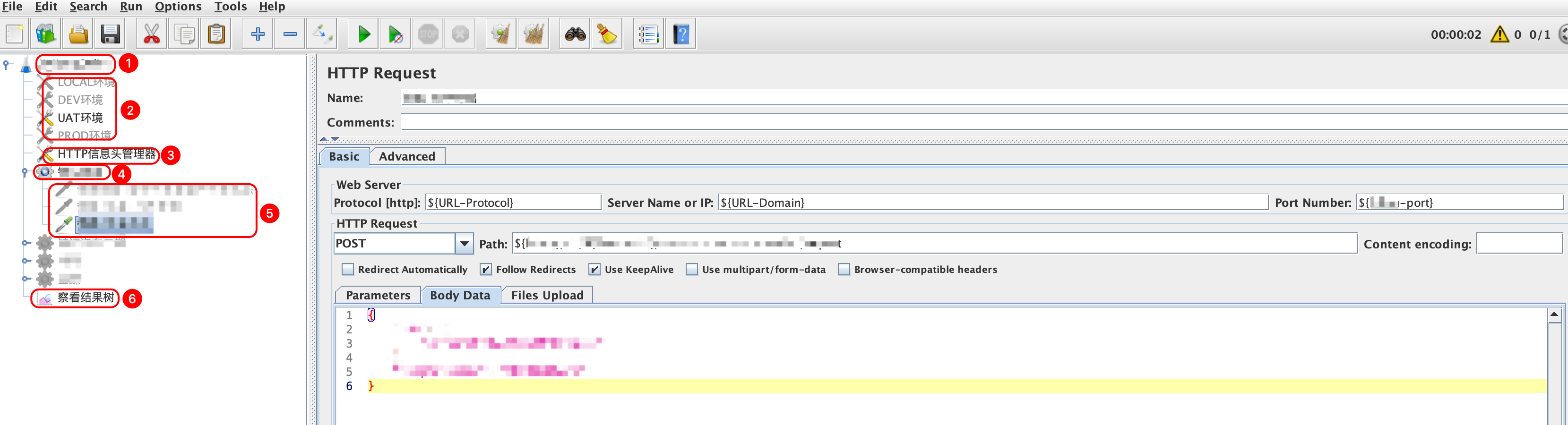Toggle Use KeepAlive checkbox

point(594,269)
